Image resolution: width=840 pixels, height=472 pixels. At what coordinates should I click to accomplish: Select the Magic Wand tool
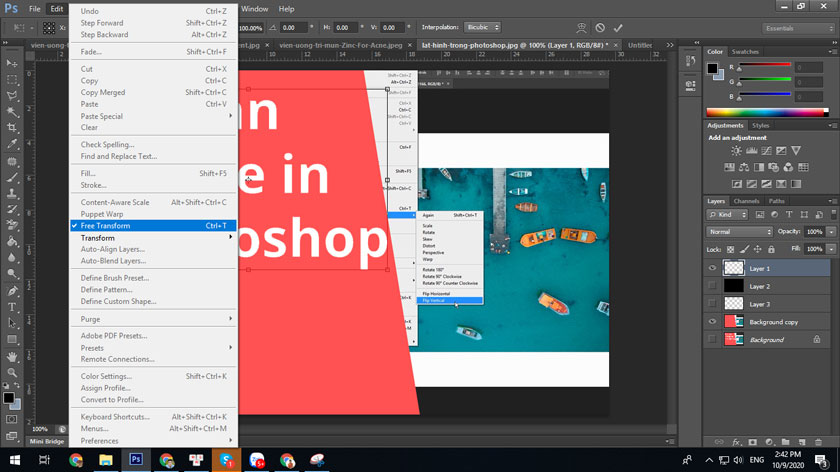point(12,111)
